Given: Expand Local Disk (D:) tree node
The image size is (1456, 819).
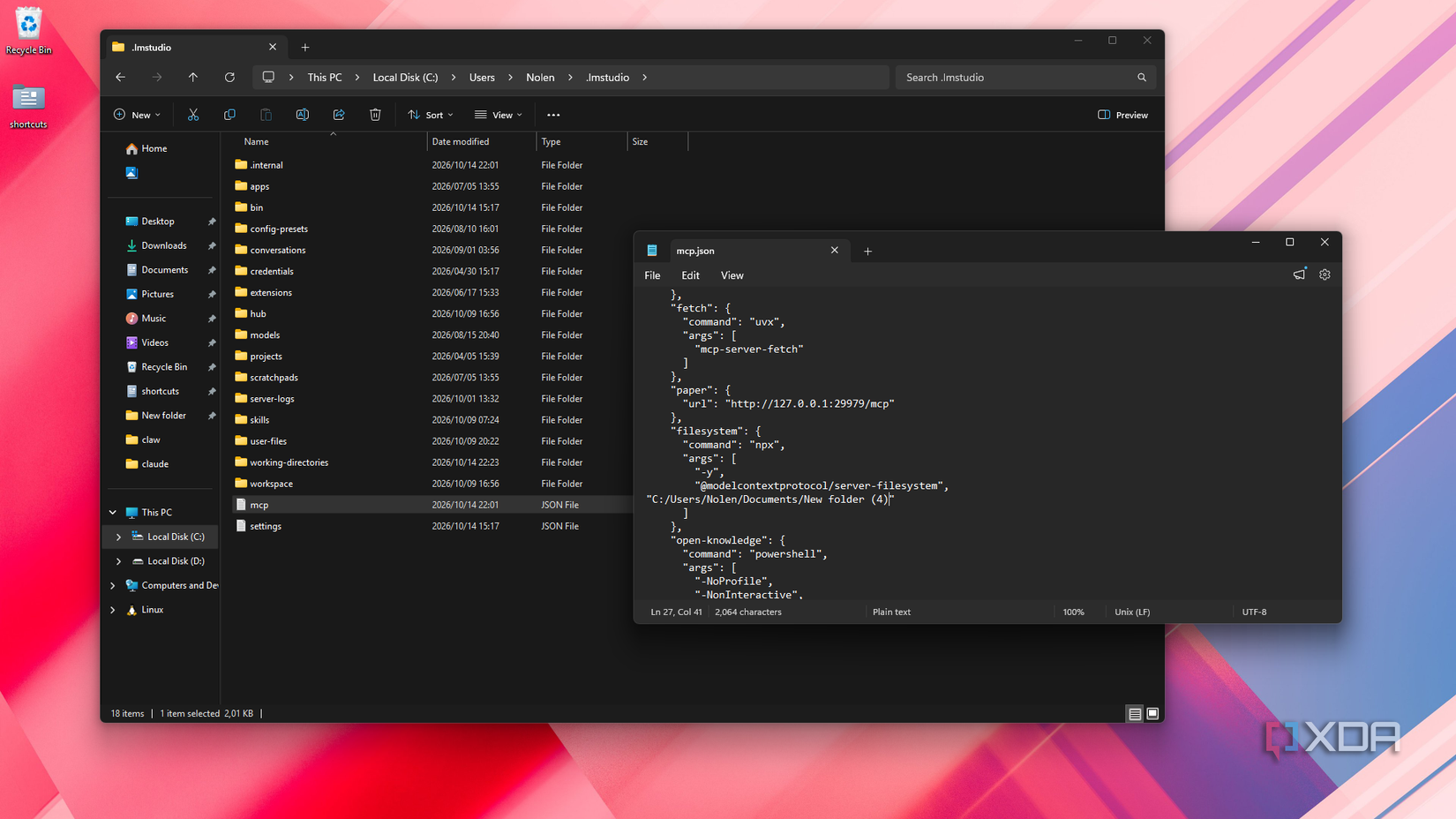Looking at the screenshot, I should coord(118,561).
